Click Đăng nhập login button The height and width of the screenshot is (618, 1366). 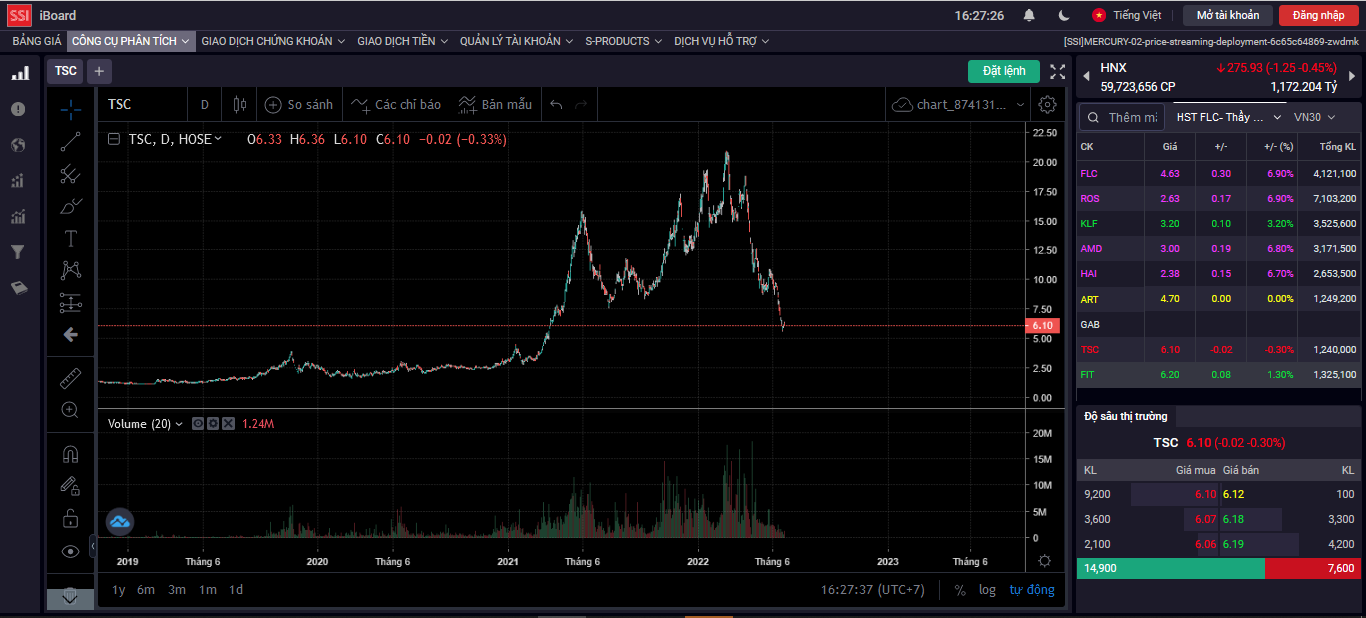1319,15
